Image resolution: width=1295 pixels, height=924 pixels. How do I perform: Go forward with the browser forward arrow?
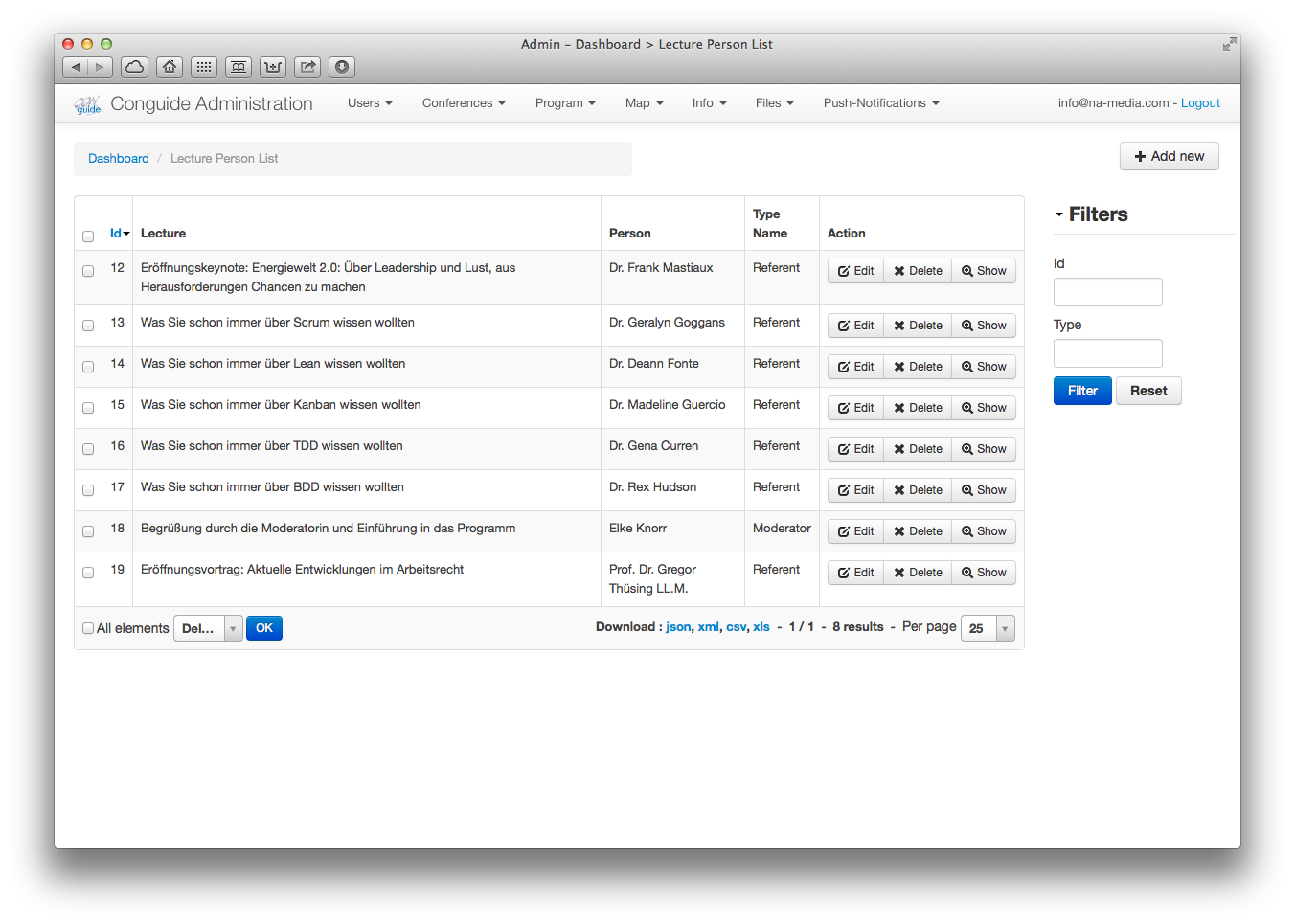click(100, 67)
